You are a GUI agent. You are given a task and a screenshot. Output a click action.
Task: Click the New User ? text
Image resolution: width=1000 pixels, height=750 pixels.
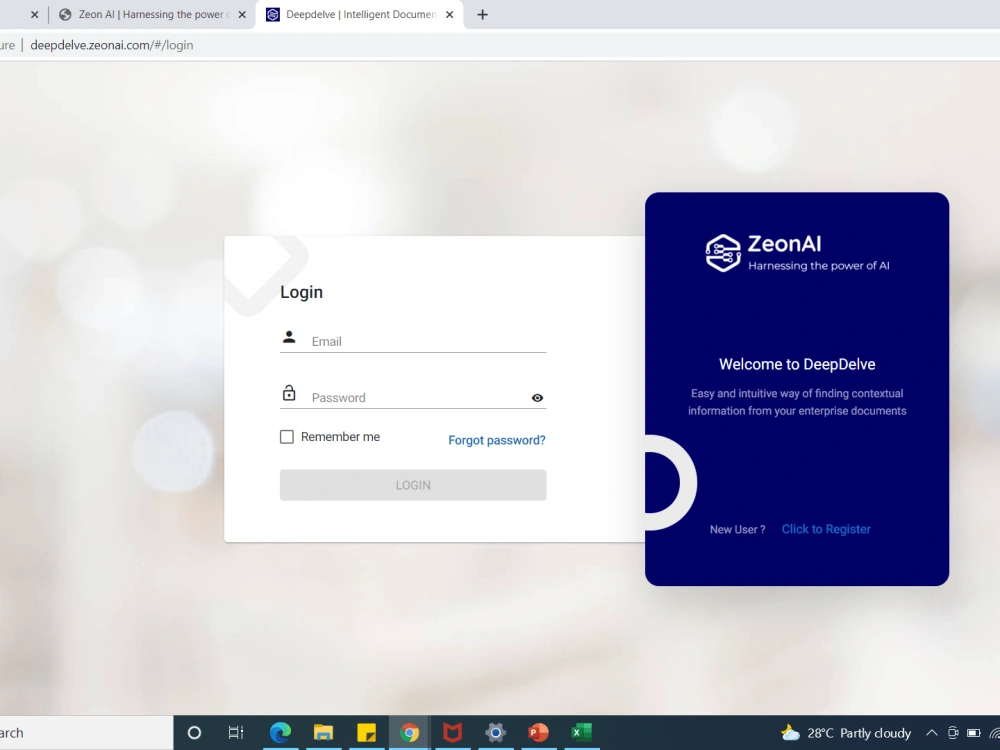[x=737, y=529]
